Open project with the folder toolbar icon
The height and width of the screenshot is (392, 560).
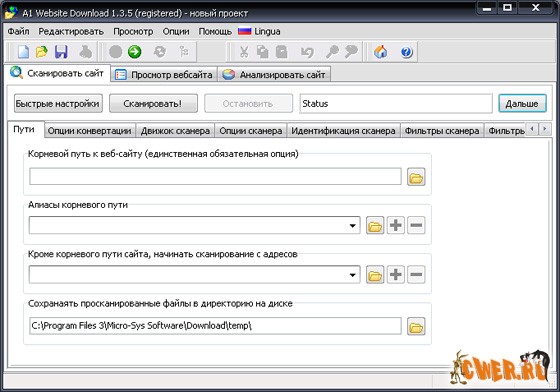click(x=42, y=52)
